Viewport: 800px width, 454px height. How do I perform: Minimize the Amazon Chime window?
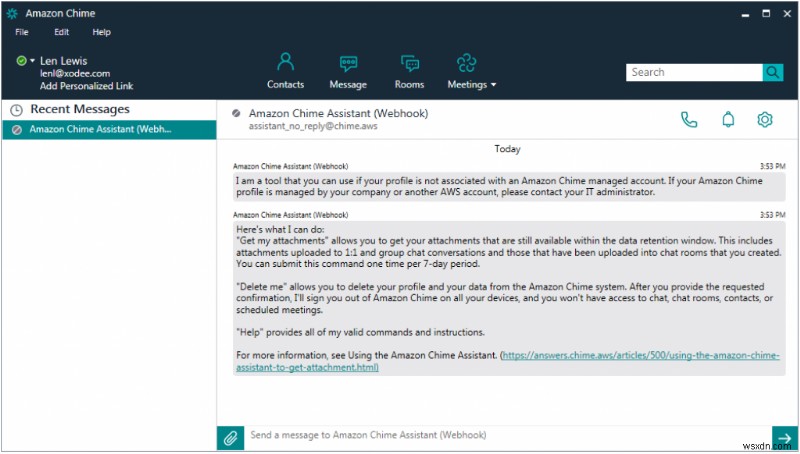[x=745, y=14]
